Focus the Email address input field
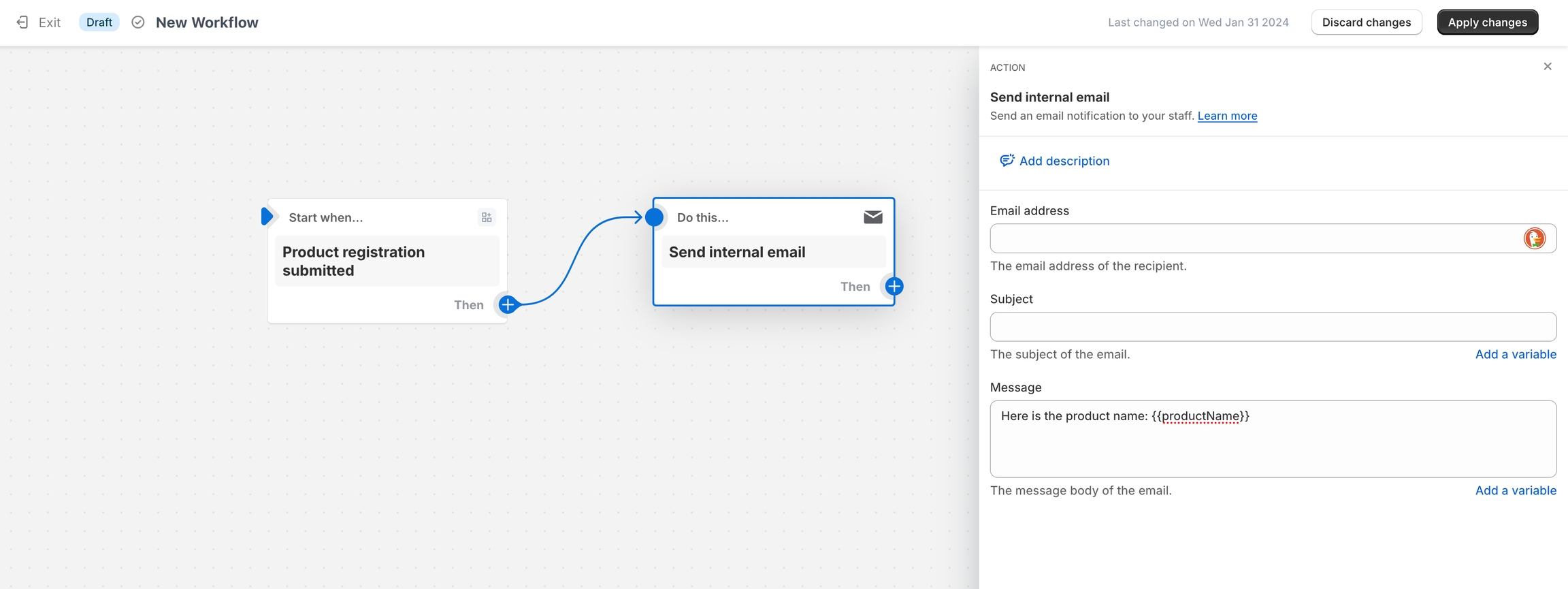The image size is (1568, 589). click(1252, 238)
